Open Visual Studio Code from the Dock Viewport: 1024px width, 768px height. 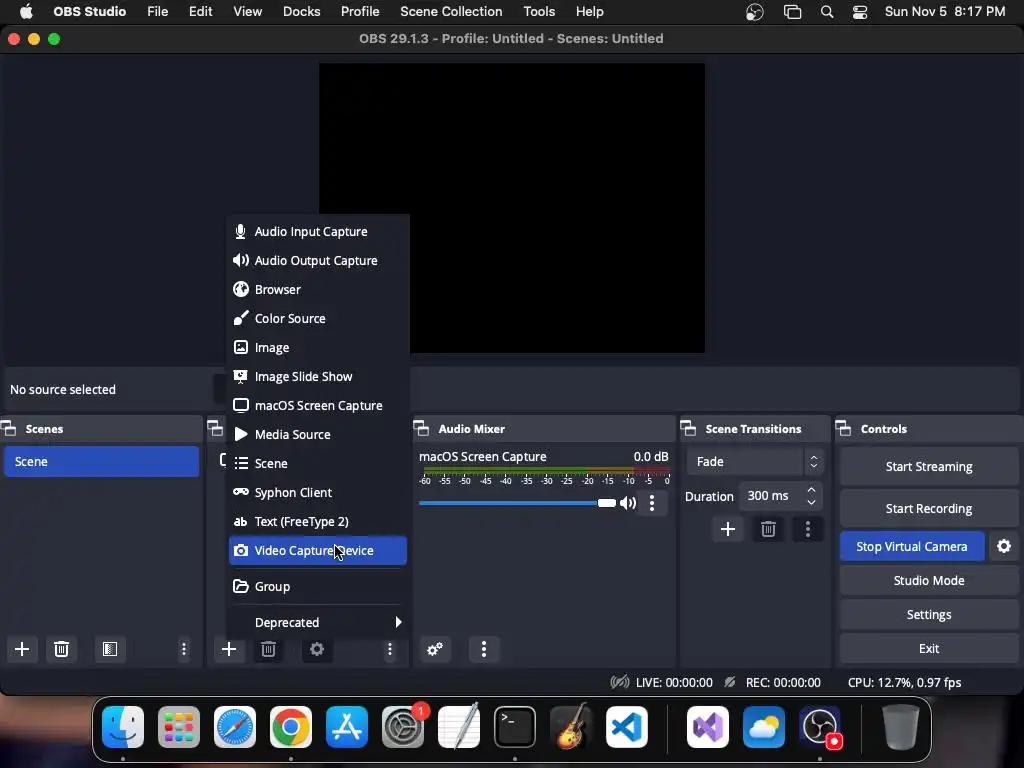627,726
